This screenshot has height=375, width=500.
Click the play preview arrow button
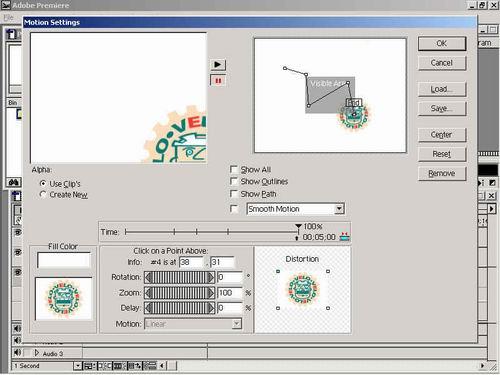(x=218, y=64)
